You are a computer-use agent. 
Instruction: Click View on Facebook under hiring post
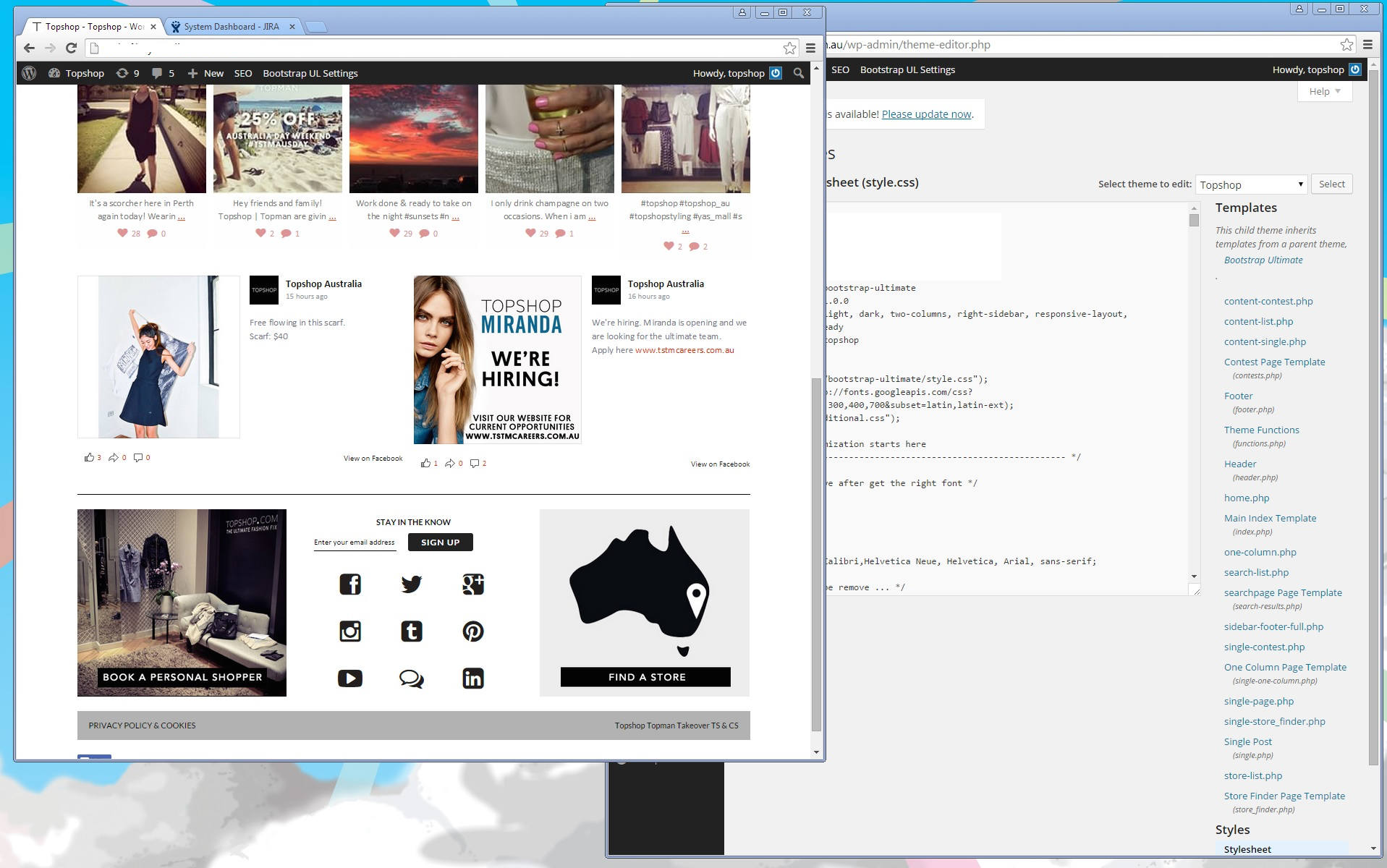click(x=720, y=464)
